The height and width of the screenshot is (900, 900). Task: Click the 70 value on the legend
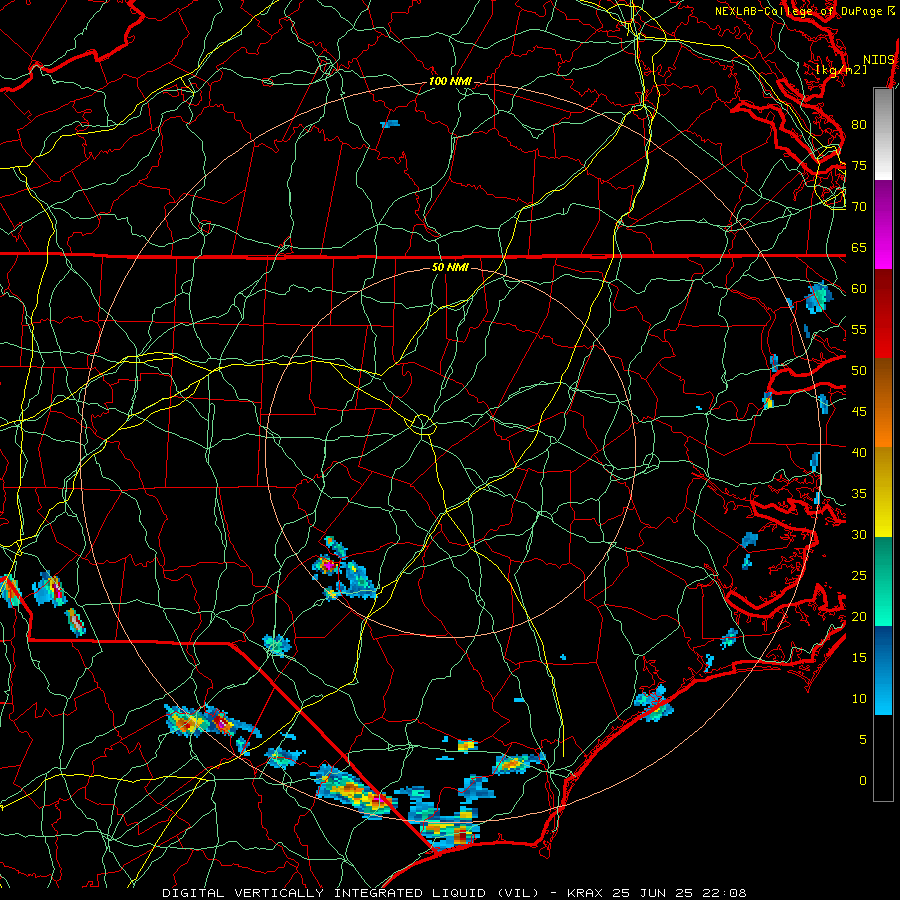click(x=859, y=207)
